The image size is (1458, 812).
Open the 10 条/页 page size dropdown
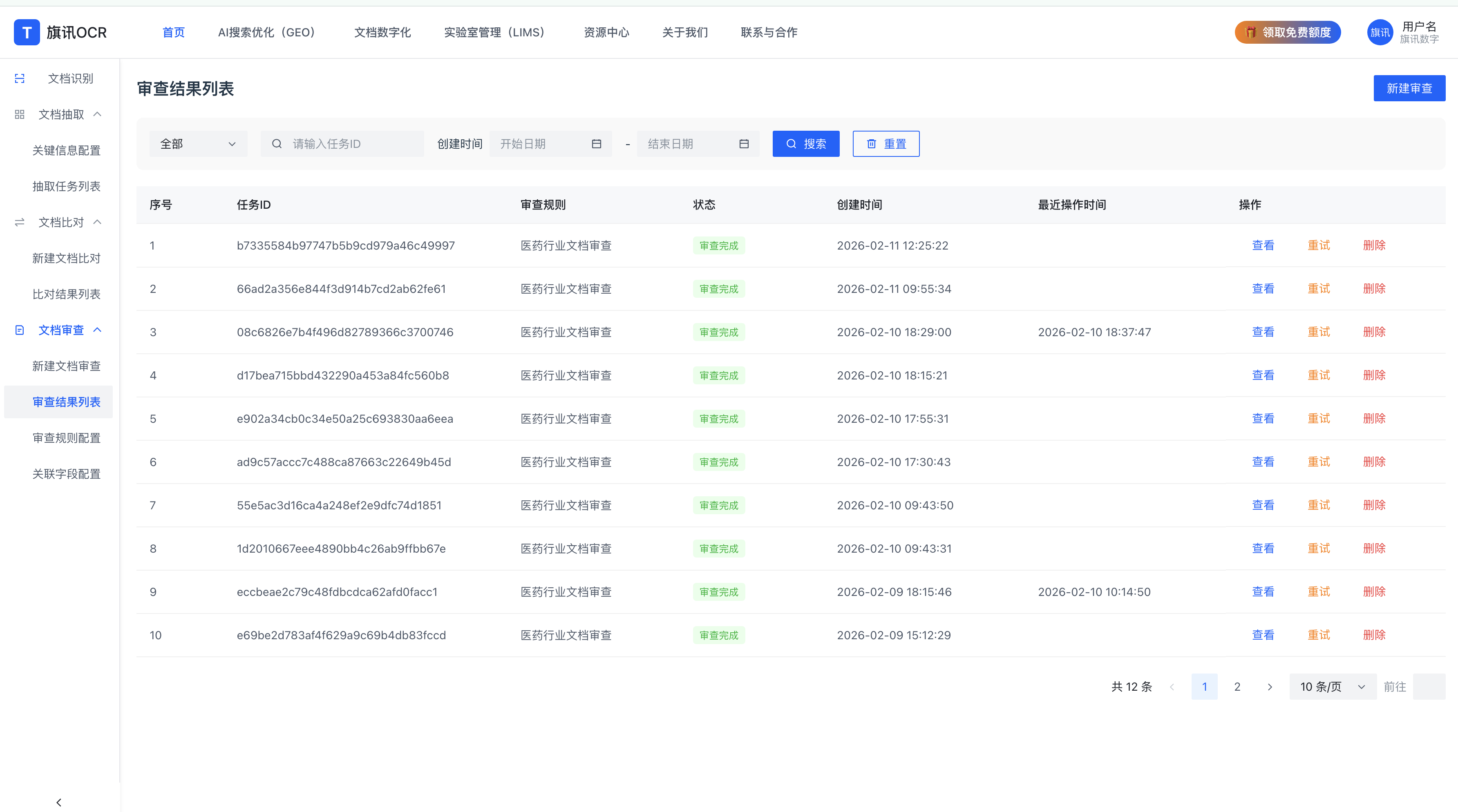[x=1333, y=686]
